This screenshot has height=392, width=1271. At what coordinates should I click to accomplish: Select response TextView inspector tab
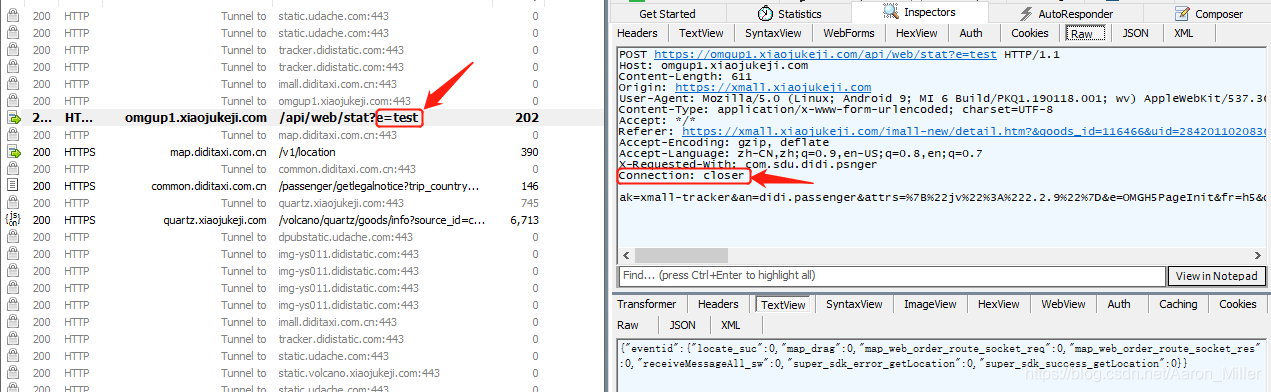point(782,305)
